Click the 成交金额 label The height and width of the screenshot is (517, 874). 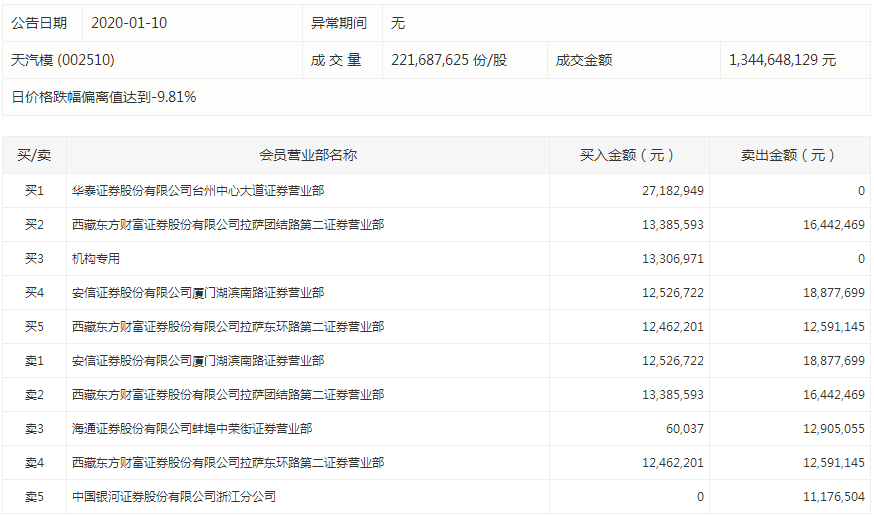pos(584,60)
